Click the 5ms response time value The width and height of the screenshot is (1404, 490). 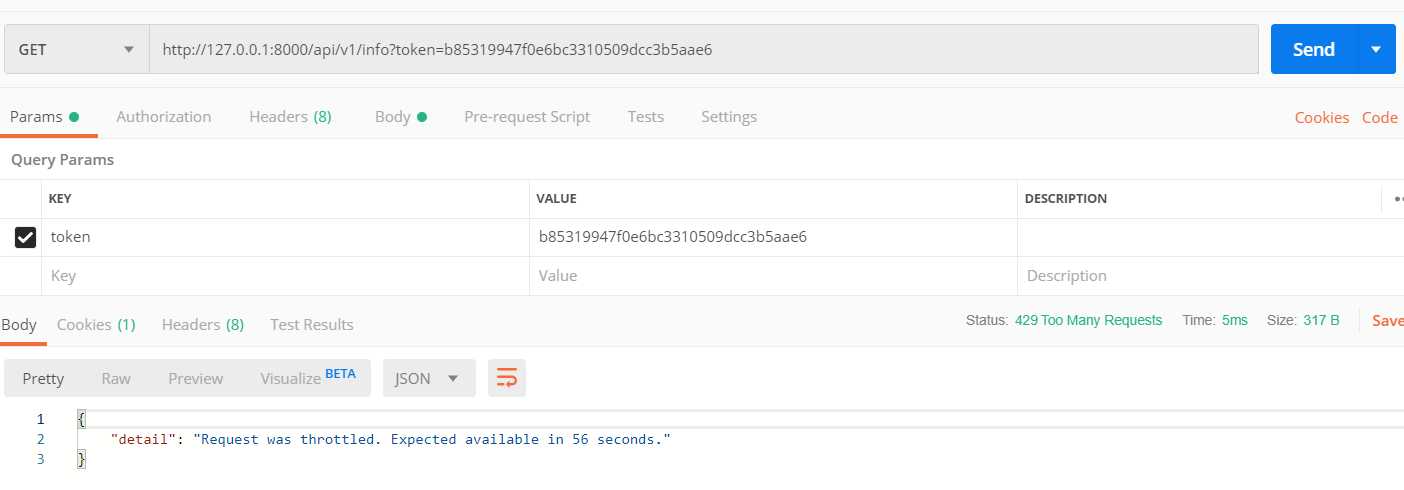click(1233, 321)
